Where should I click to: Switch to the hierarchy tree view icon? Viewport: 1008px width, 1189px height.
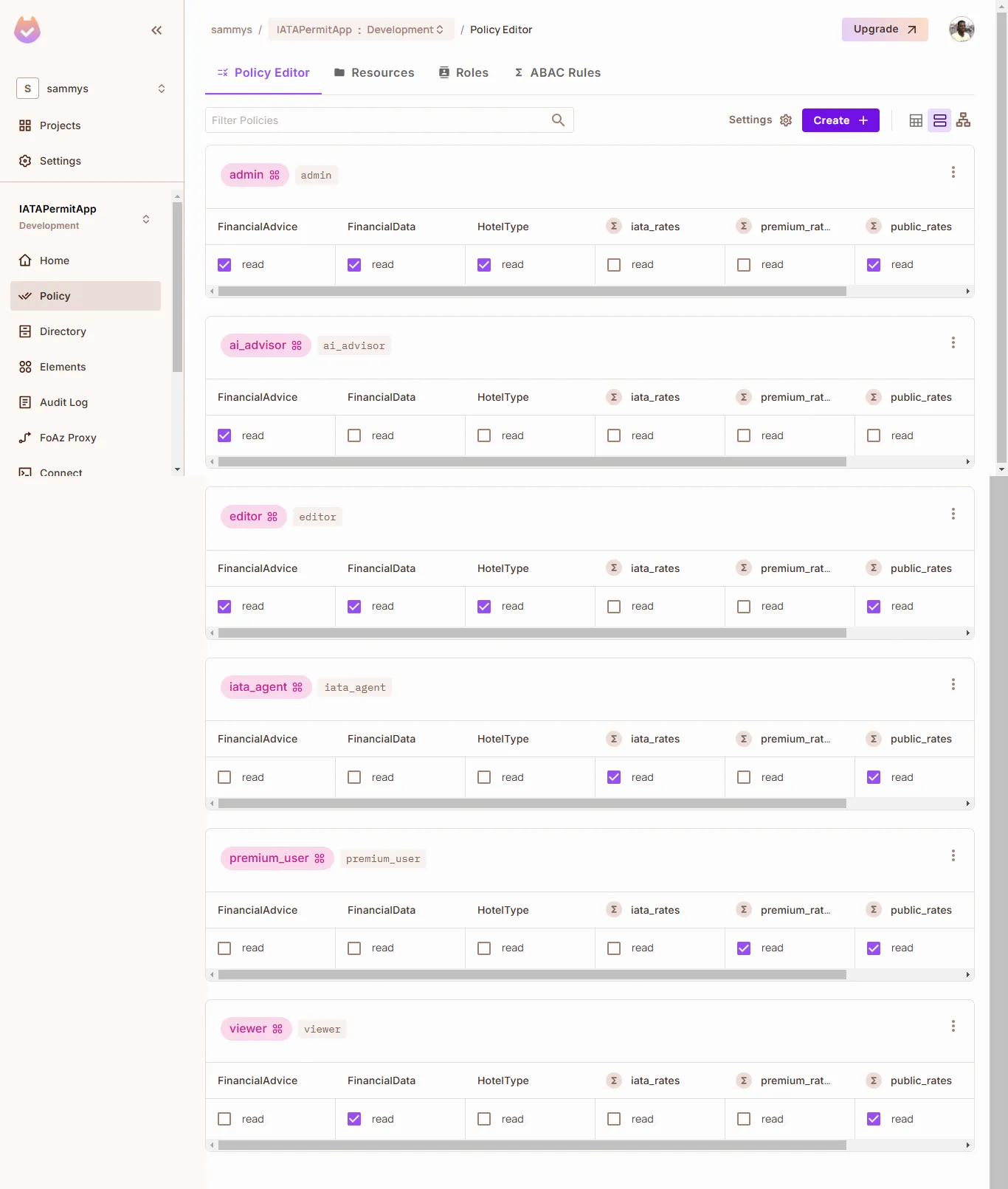click(963, 120)
